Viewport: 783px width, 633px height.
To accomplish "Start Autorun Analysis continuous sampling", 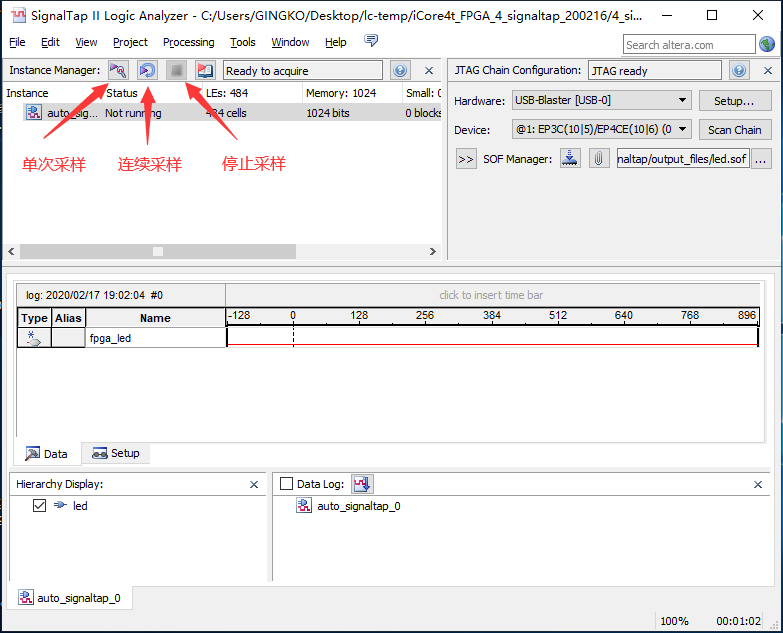I will point(147,71).
